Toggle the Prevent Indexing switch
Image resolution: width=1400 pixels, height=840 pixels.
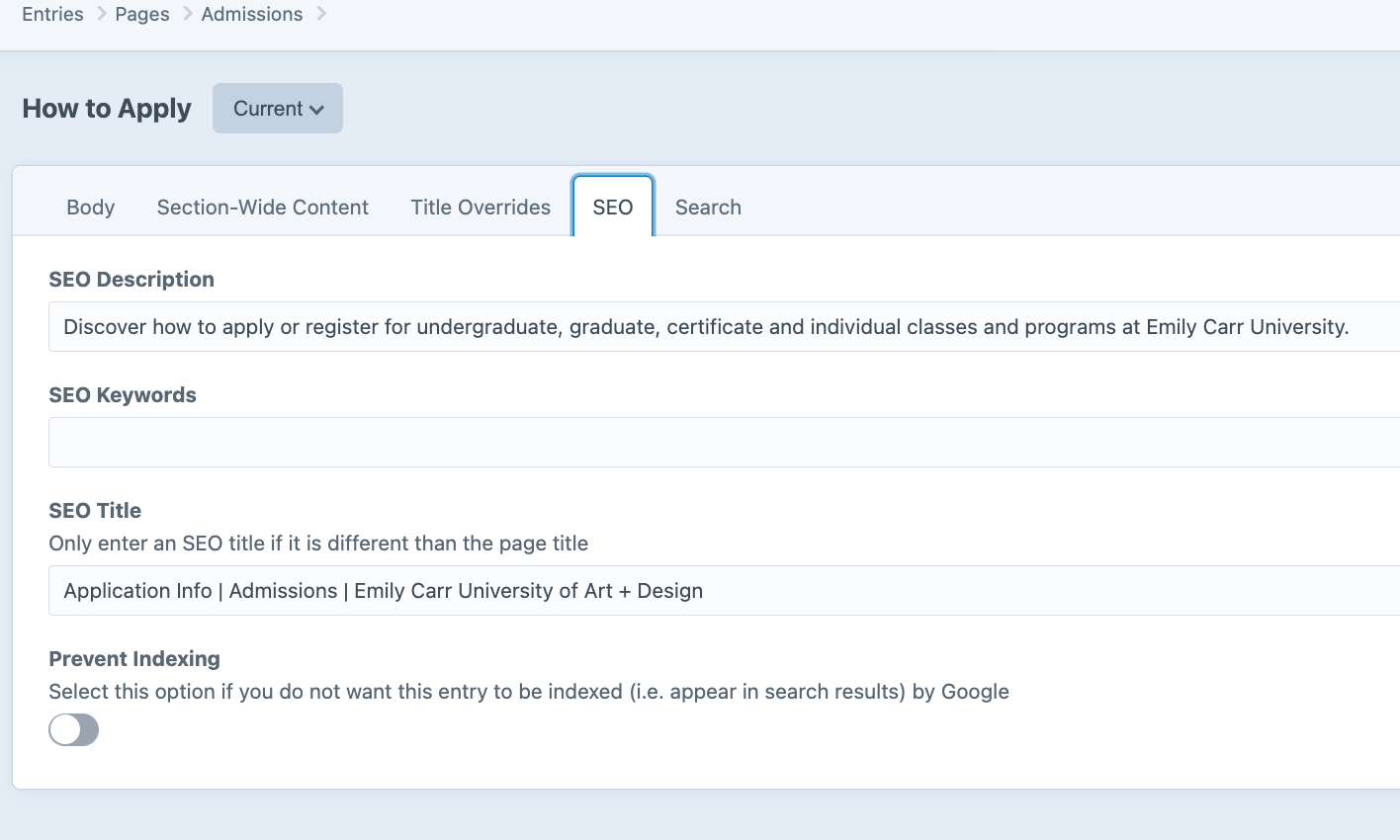pos(74,730)
